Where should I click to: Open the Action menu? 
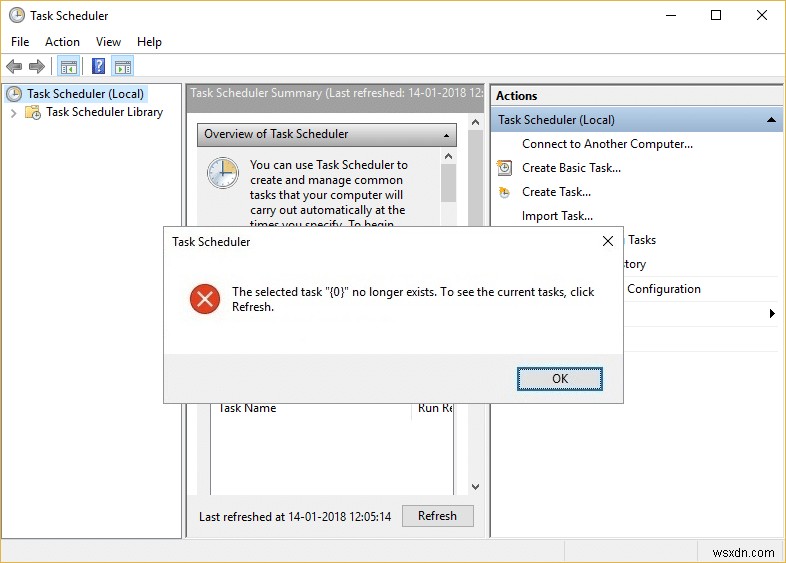click(62, 42)
